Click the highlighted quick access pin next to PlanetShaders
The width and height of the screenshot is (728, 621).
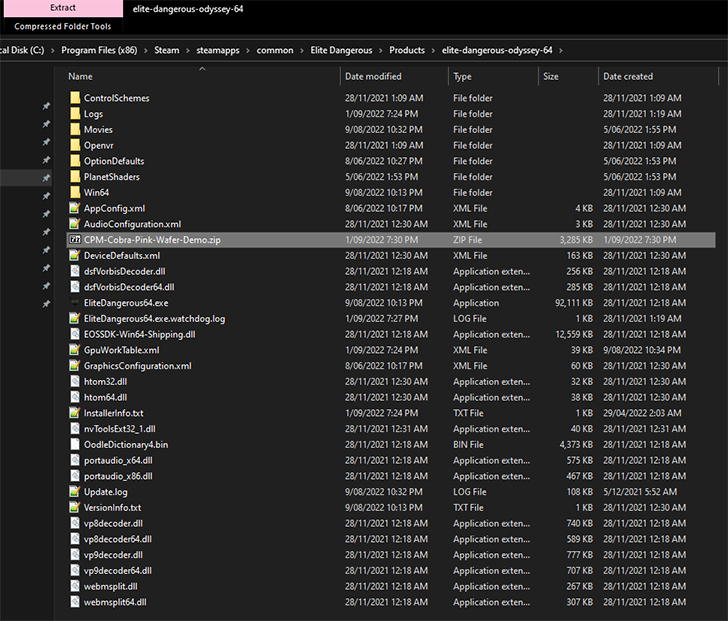click(x=46, y=178)
